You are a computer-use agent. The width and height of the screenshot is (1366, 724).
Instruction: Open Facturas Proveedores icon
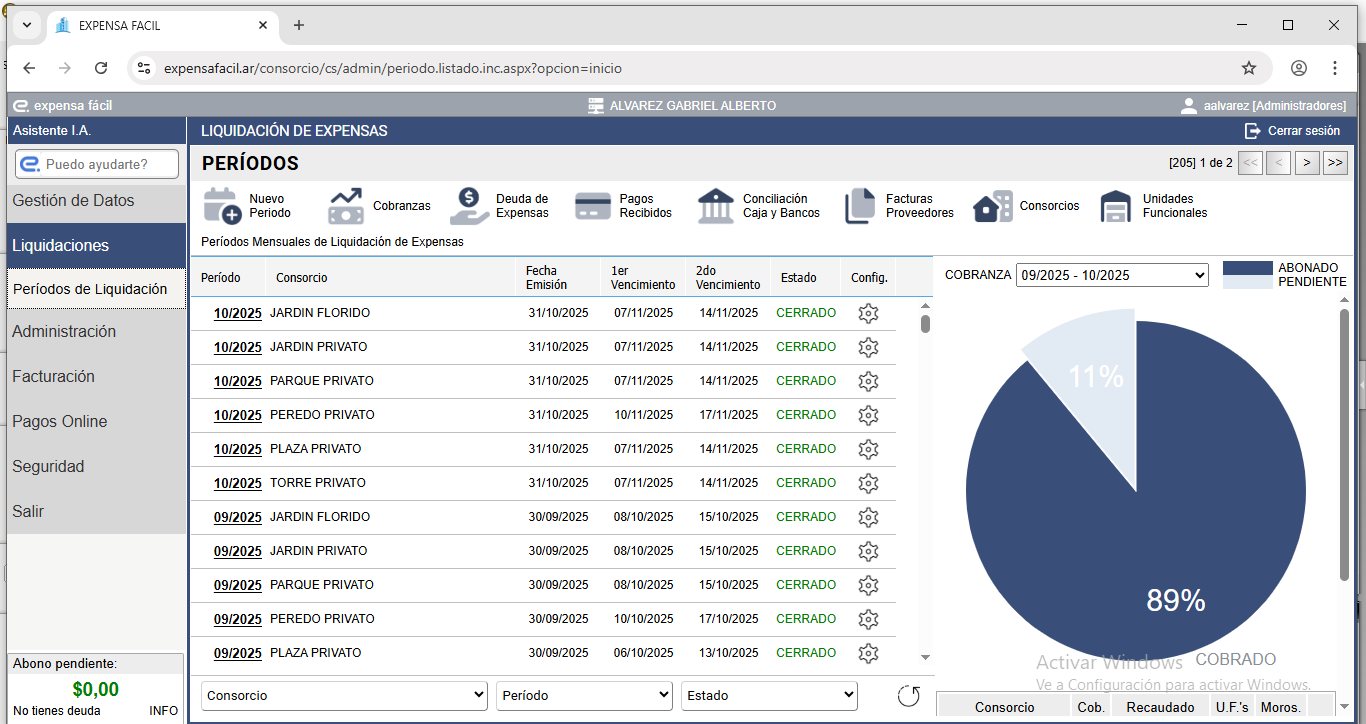pos(860,206)
